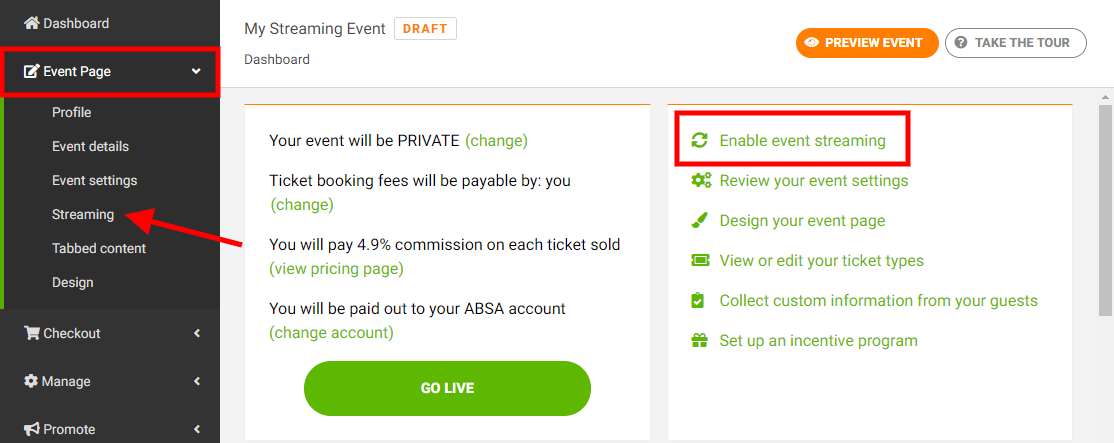Open the Tabbed content sidebar item

click(x=99, y=248)
